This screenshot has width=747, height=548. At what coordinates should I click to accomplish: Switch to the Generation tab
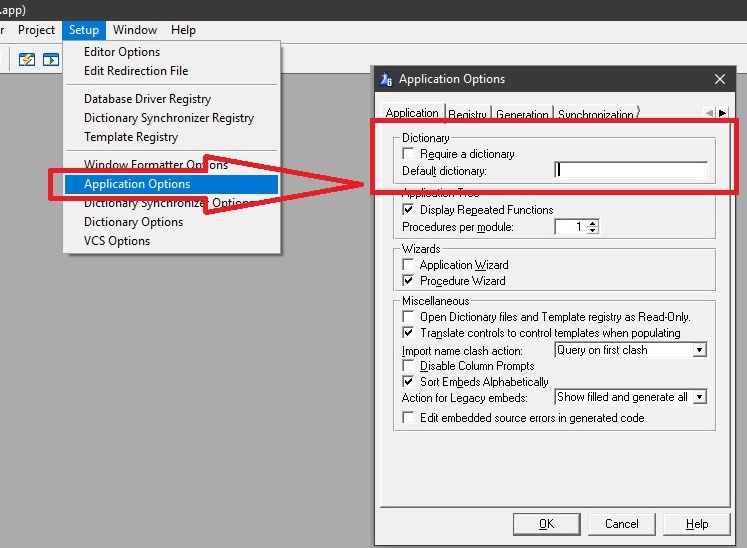point(522,115)
